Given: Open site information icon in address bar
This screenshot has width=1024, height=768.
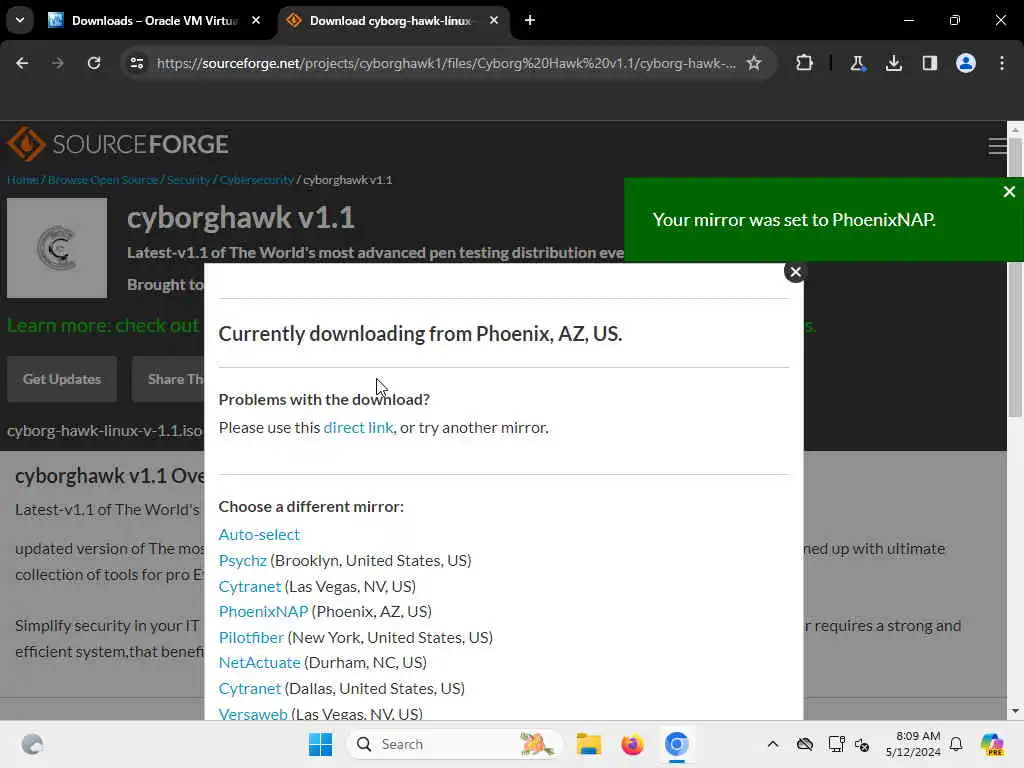Looking at the screenshot, I should click(136, 63).
